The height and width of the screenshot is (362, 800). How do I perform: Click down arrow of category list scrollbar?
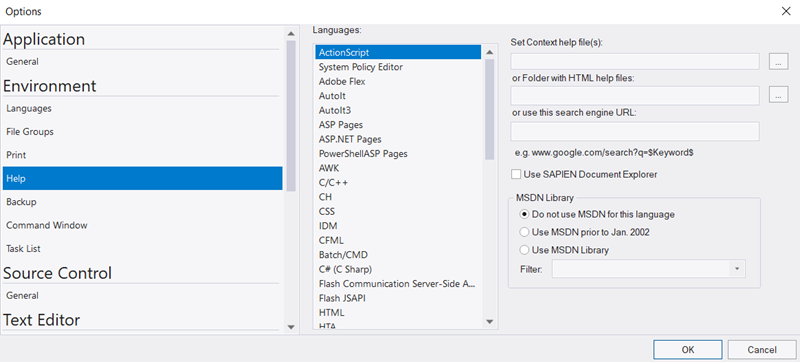point(291,327)
